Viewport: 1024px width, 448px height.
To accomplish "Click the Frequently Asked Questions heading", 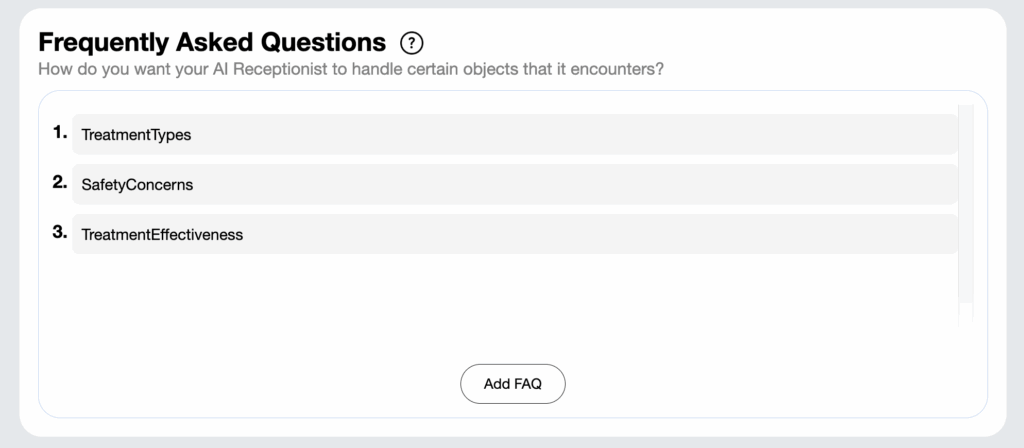I will [x=212, y=42].
